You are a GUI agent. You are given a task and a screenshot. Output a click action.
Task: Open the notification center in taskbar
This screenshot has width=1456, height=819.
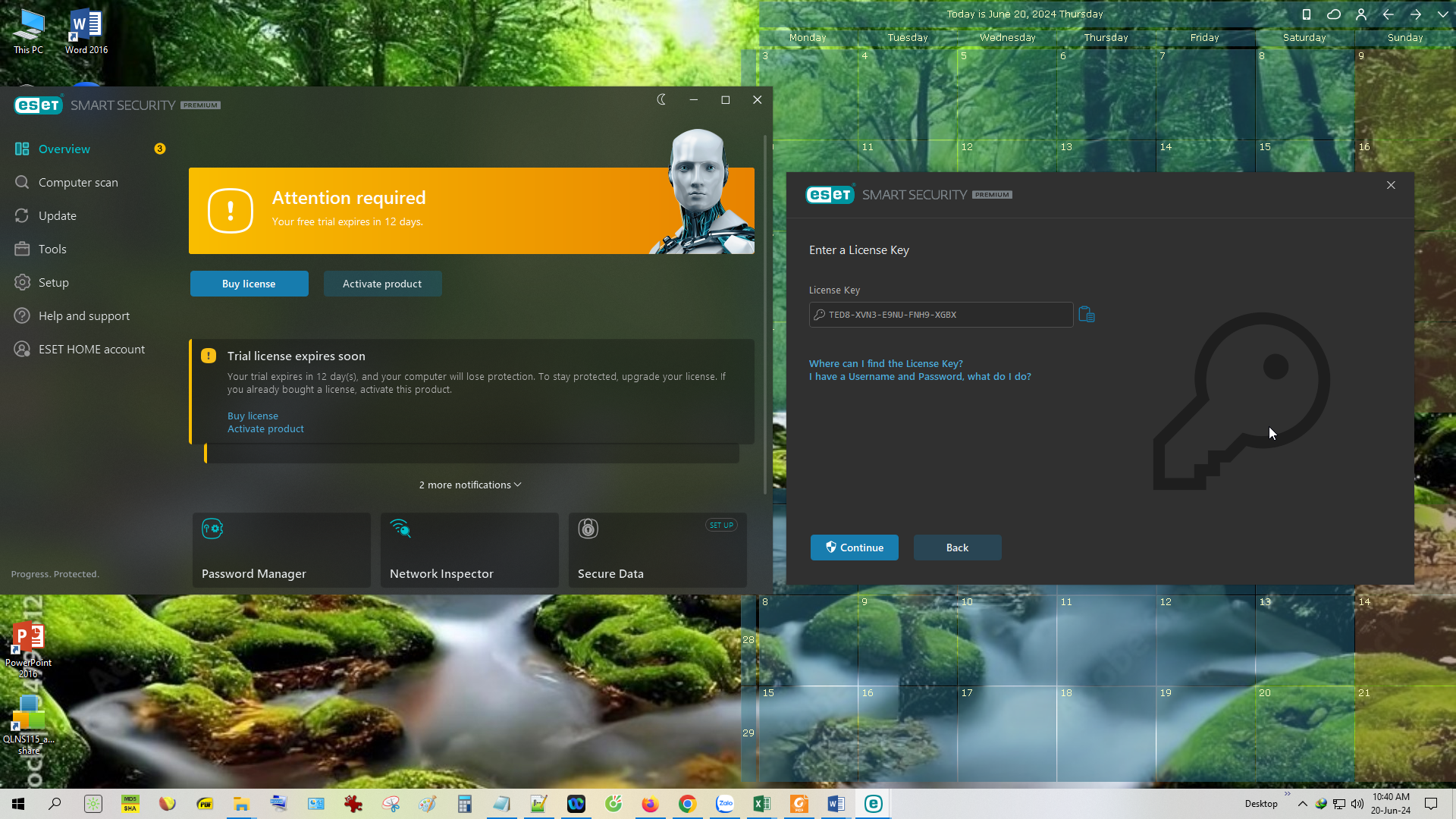(x=1431, y=804)
